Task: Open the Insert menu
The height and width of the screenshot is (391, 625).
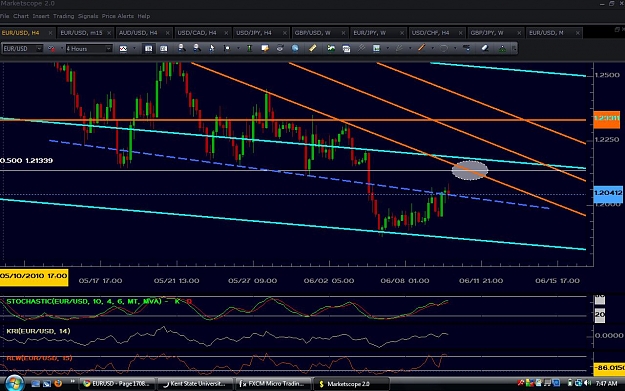Action: (x=41, y=16)
